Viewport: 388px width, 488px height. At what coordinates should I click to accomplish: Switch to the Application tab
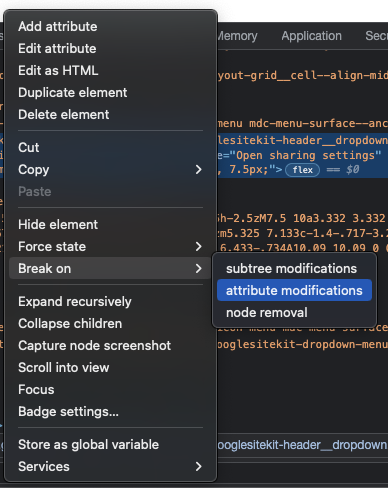[311, 36]
